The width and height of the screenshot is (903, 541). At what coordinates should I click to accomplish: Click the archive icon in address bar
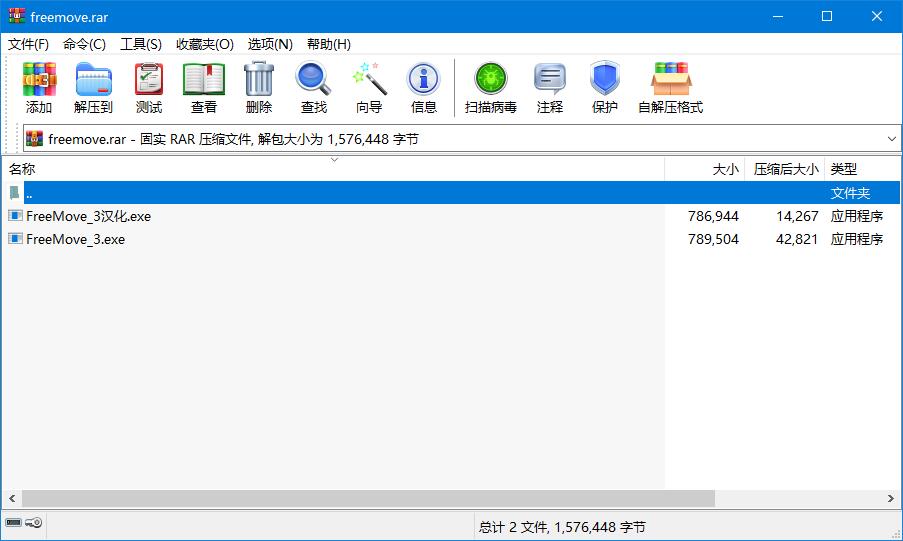tap(35, 139)
